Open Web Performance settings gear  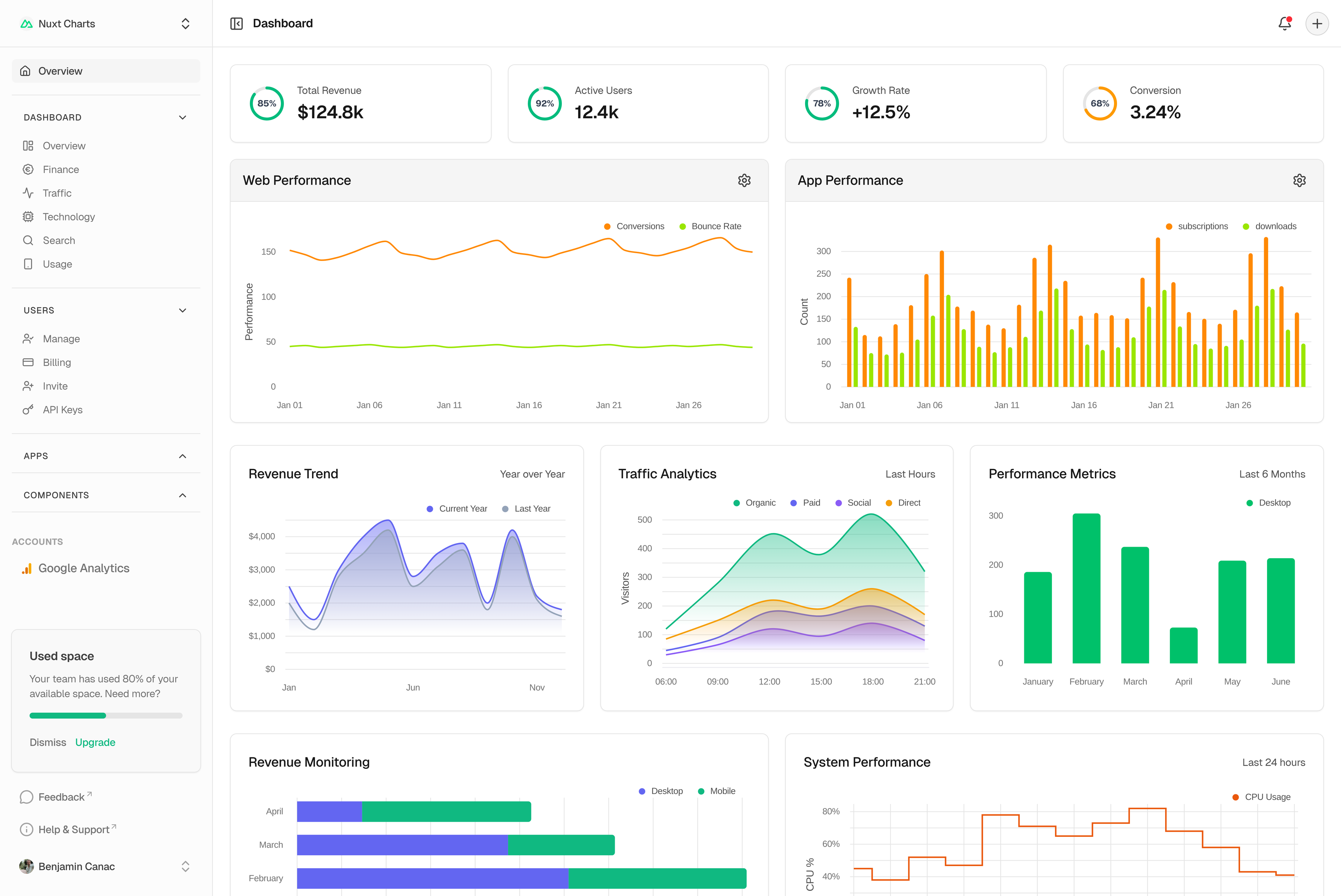click(744, 181)
